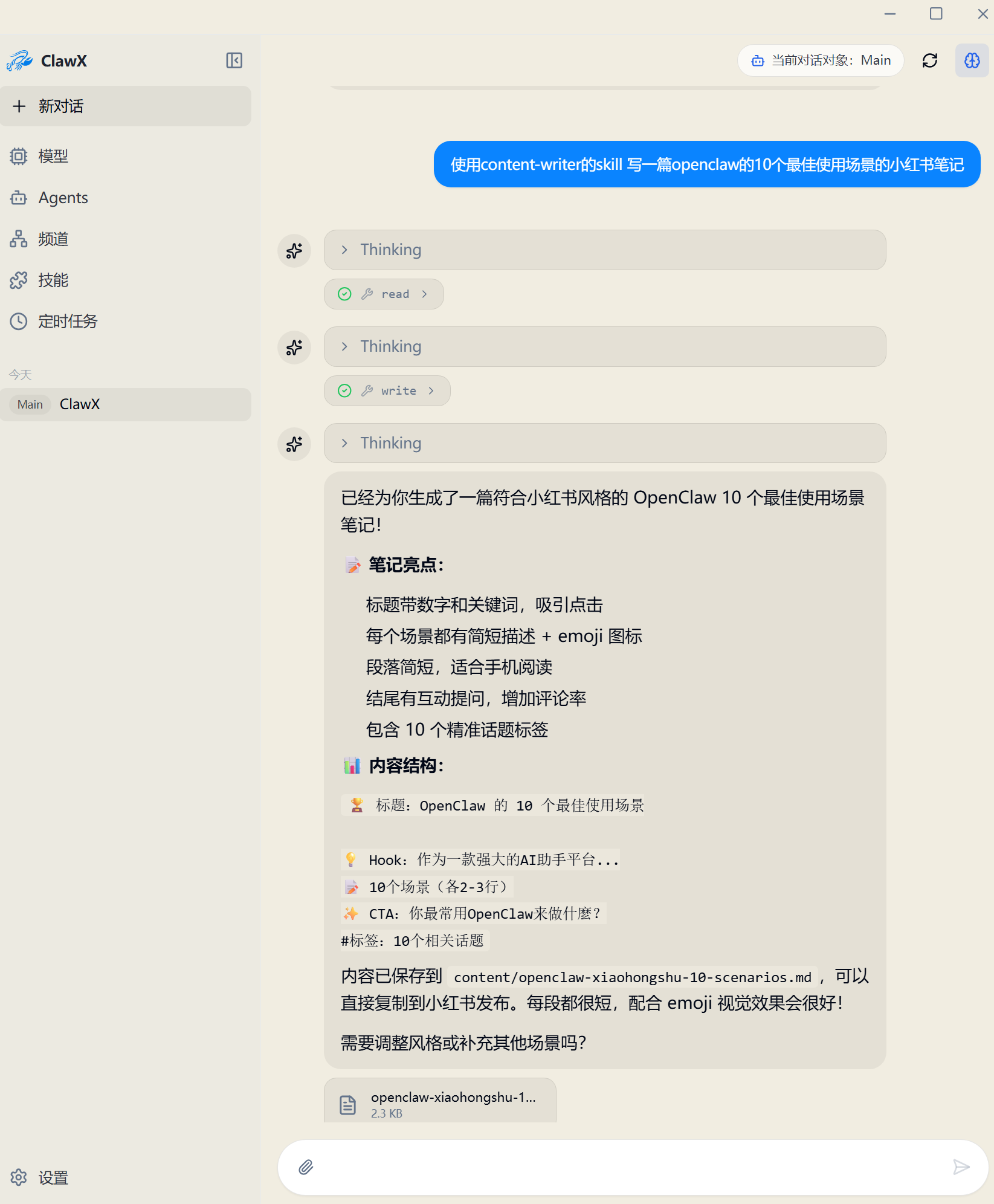Viewport: 994px width, 1204px height.
Task: Minimize the ClawX window
Action: point(889,13)
